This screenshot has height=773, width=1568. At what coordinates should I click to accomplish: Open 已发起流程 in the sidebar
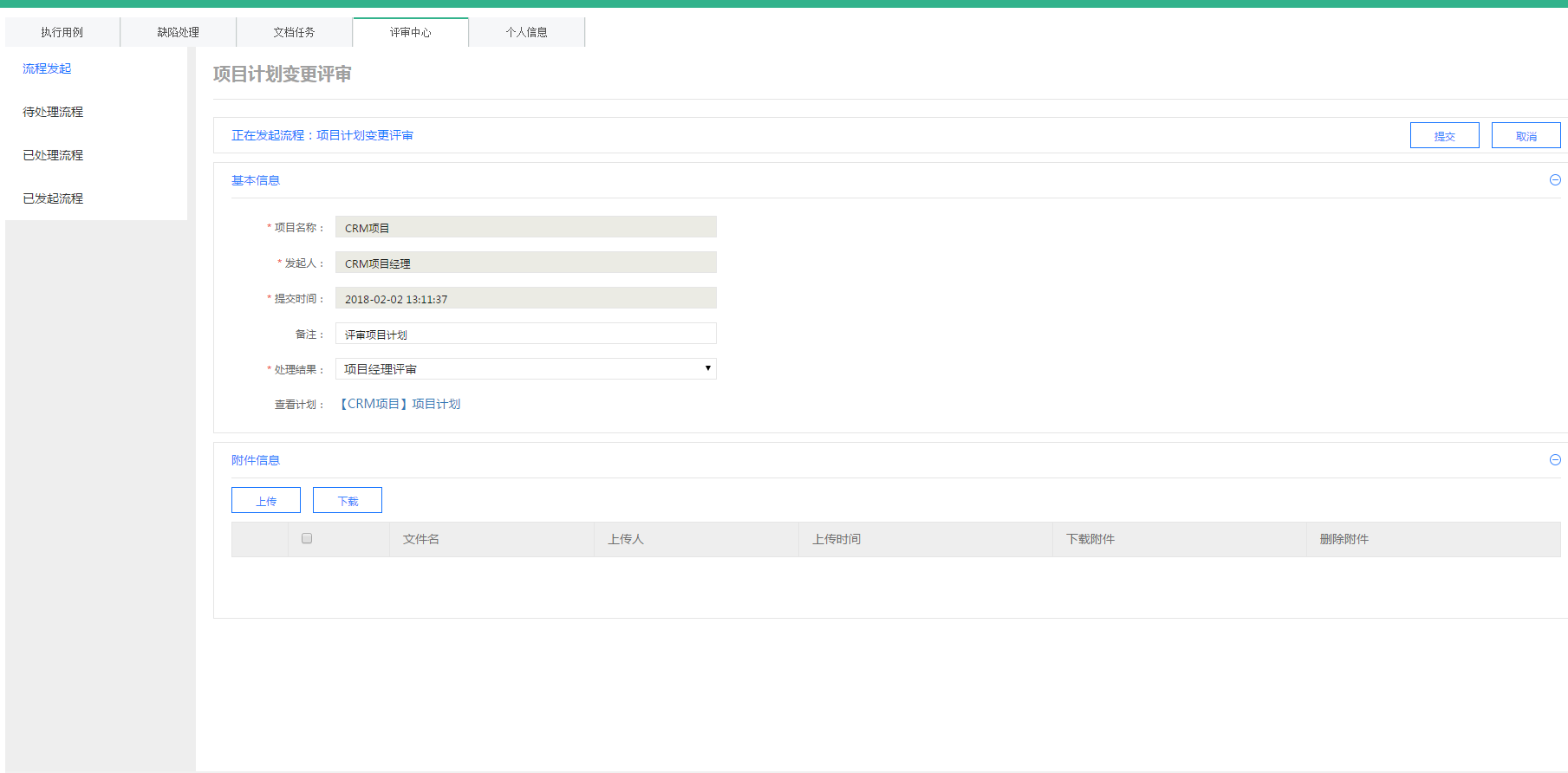tap(53, 198)
